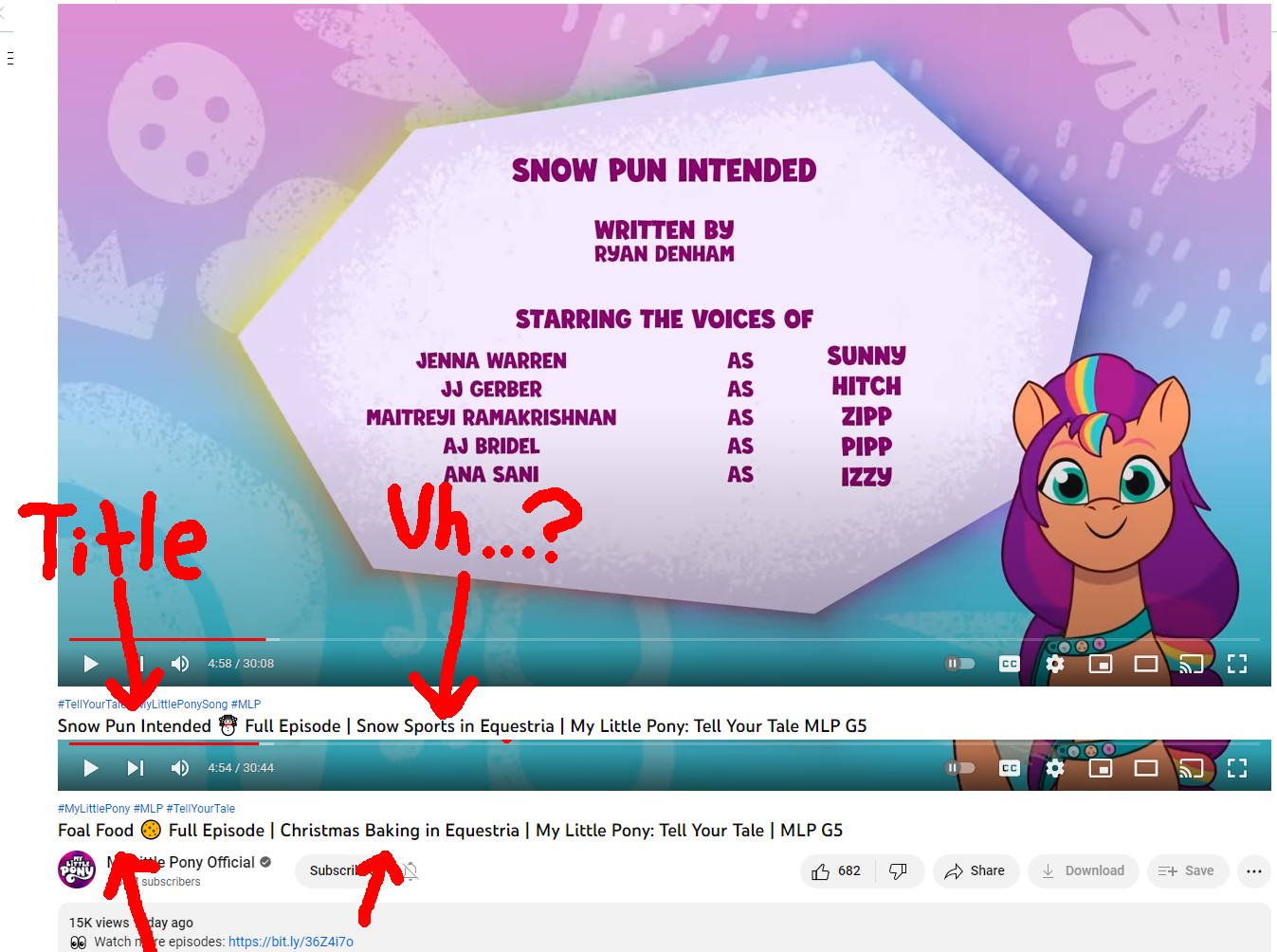Click the 15K views text
This screenshot has width=1277, height=952.
[99, 923]
